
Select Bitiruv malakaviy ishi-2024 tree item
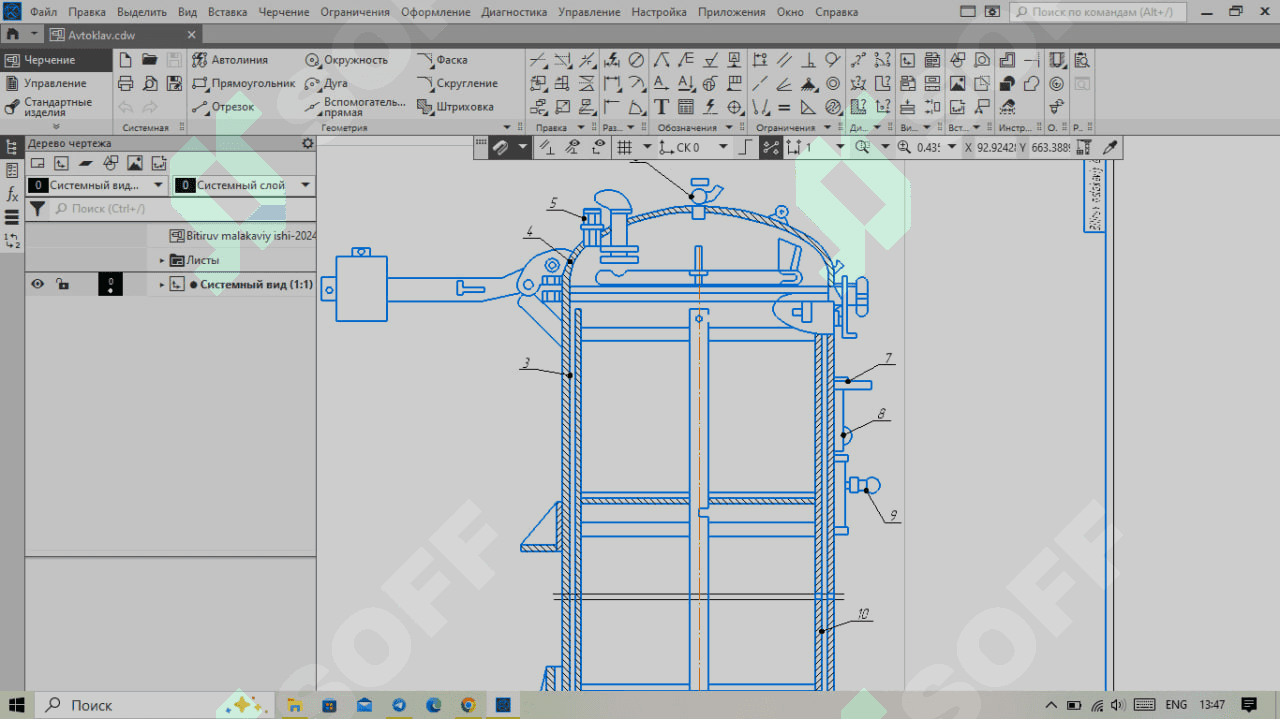(x=242, y=236)
